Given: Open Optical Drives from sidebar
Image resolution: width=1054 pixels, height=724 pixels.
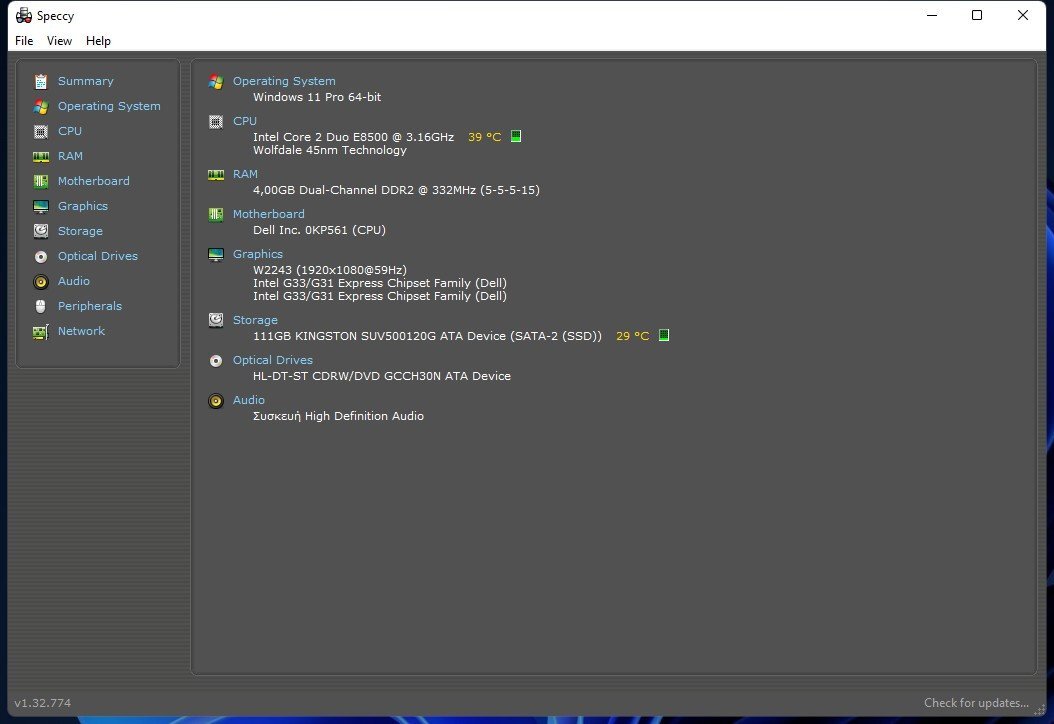Looking at the screenshot, I should 97,256.
